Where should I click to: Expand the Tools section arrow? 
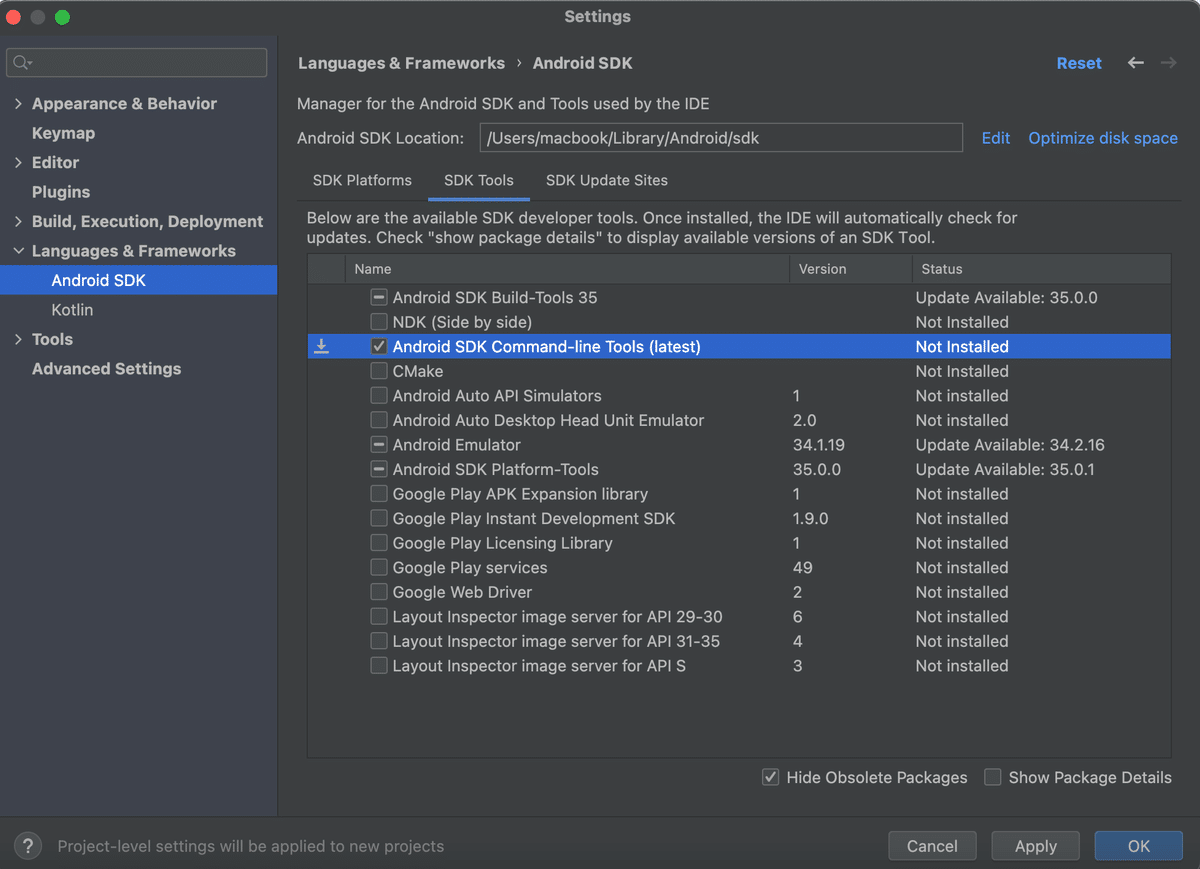18,339
